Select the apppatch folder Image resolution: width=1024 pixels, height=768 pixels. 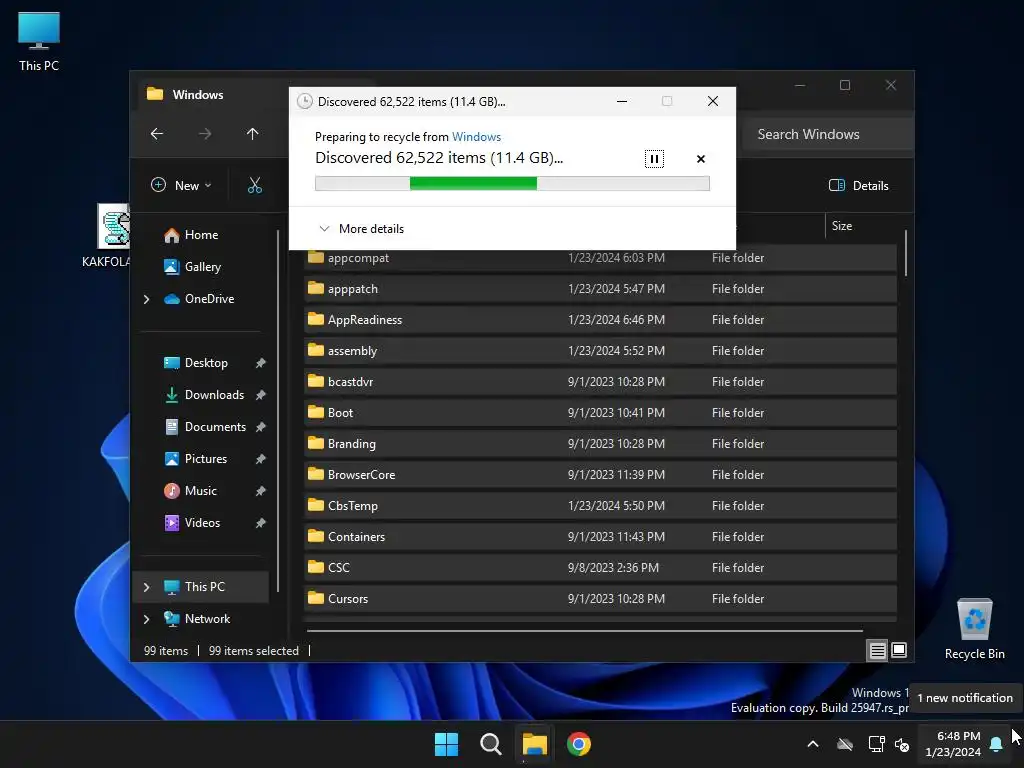point(600,289)
